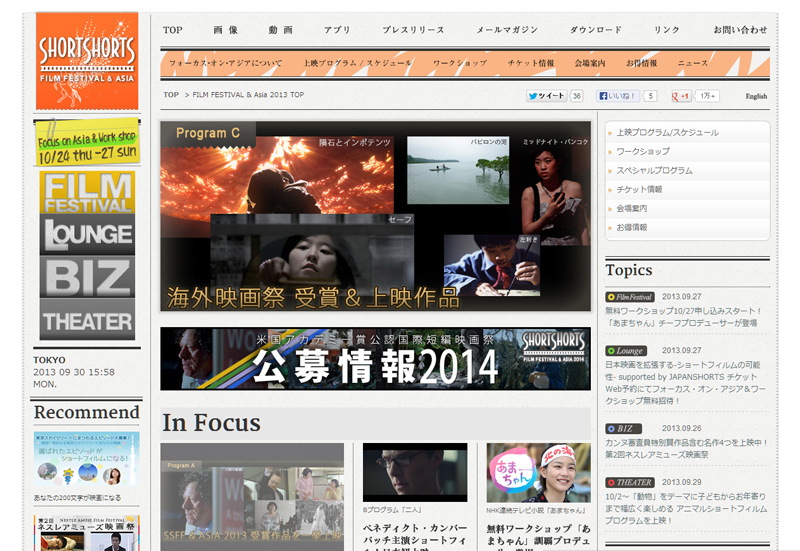The image size is (800, 551).
Task: Open スペシャルプログラム in the right sidebar list
Action: click(x=654, y=170)
